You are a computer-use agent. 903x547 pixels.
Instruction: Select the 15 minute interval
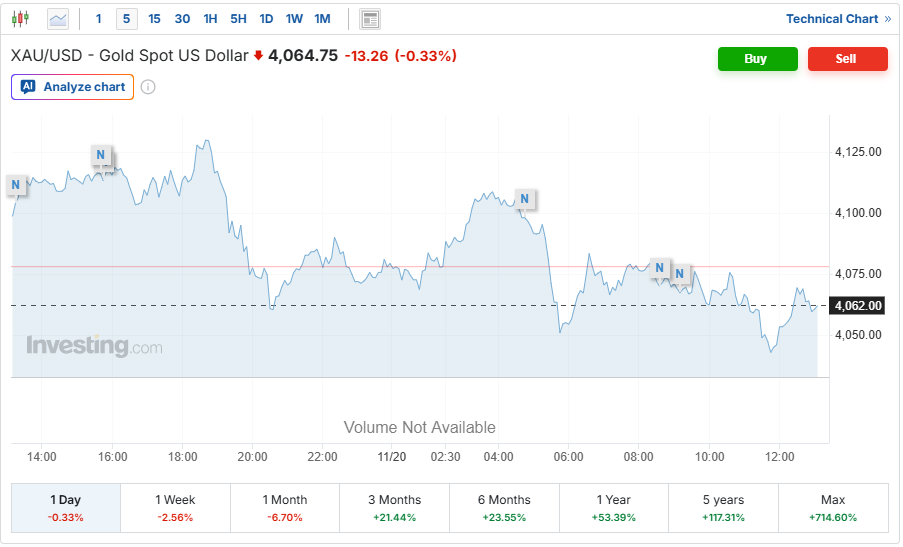[154, 19]
